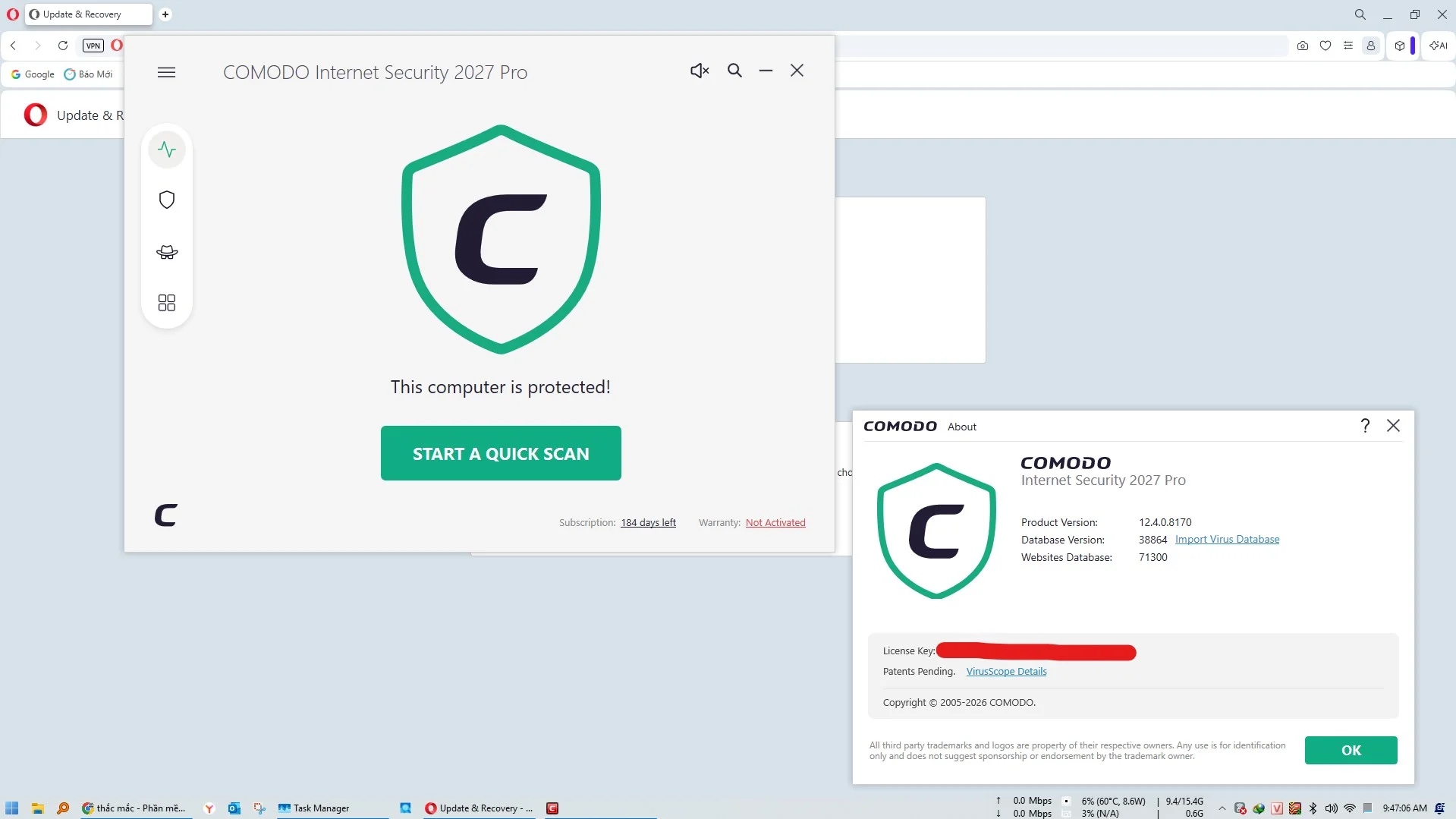Open notification center with snooze bell icon
The width and height of the screenshot is (1456, 819).
(x=1439, y=808)
